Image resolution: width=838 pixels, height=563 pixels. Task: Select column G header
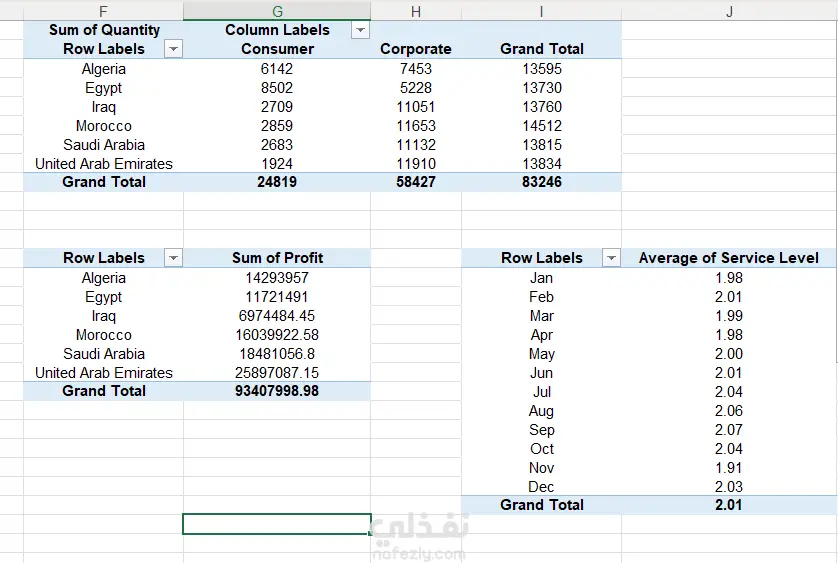[277, 11]
